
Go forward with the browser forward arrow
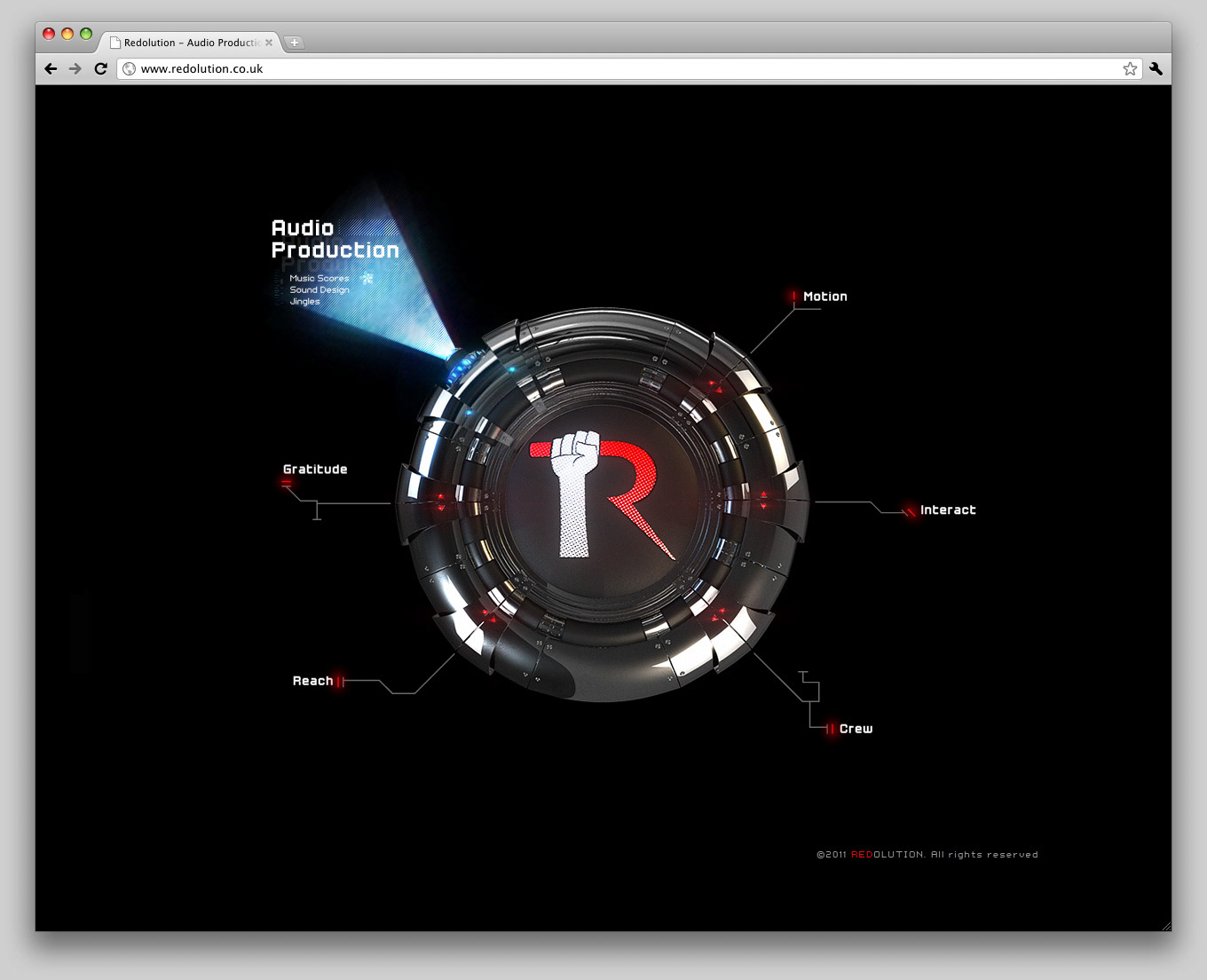[x=75, y=68]
